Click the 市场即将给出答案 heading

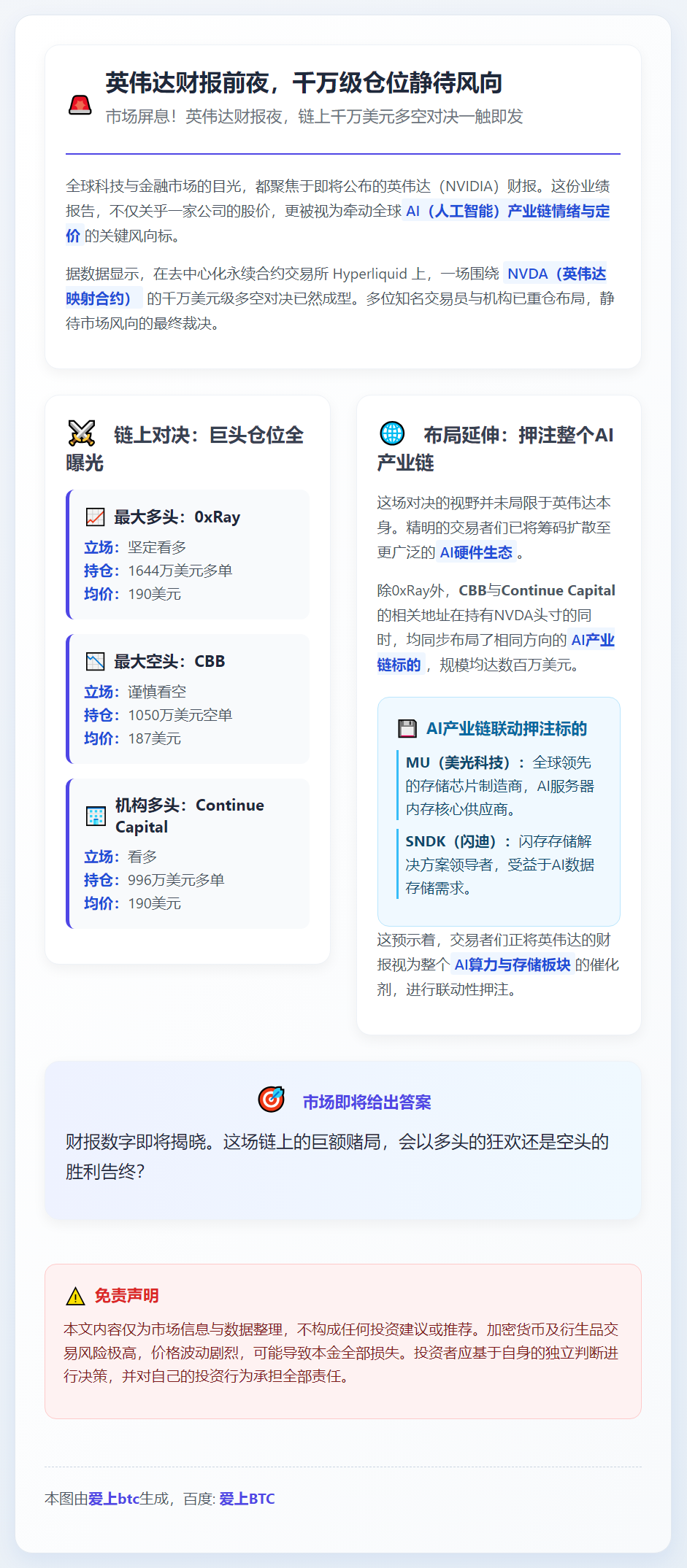(366, 1102)
